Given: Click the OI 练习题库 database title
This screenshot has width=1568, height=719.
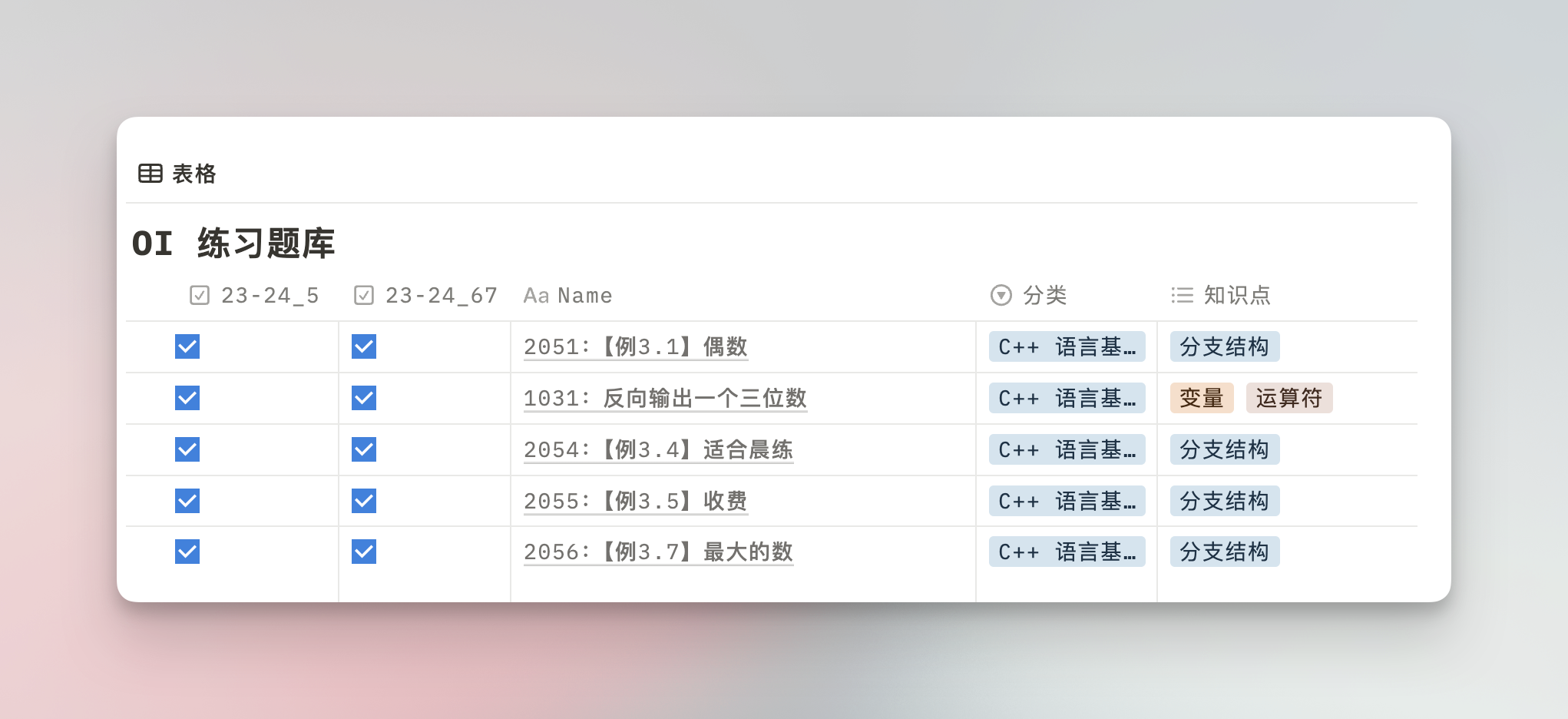Looking at the screenshot, I should coord(233,244).
